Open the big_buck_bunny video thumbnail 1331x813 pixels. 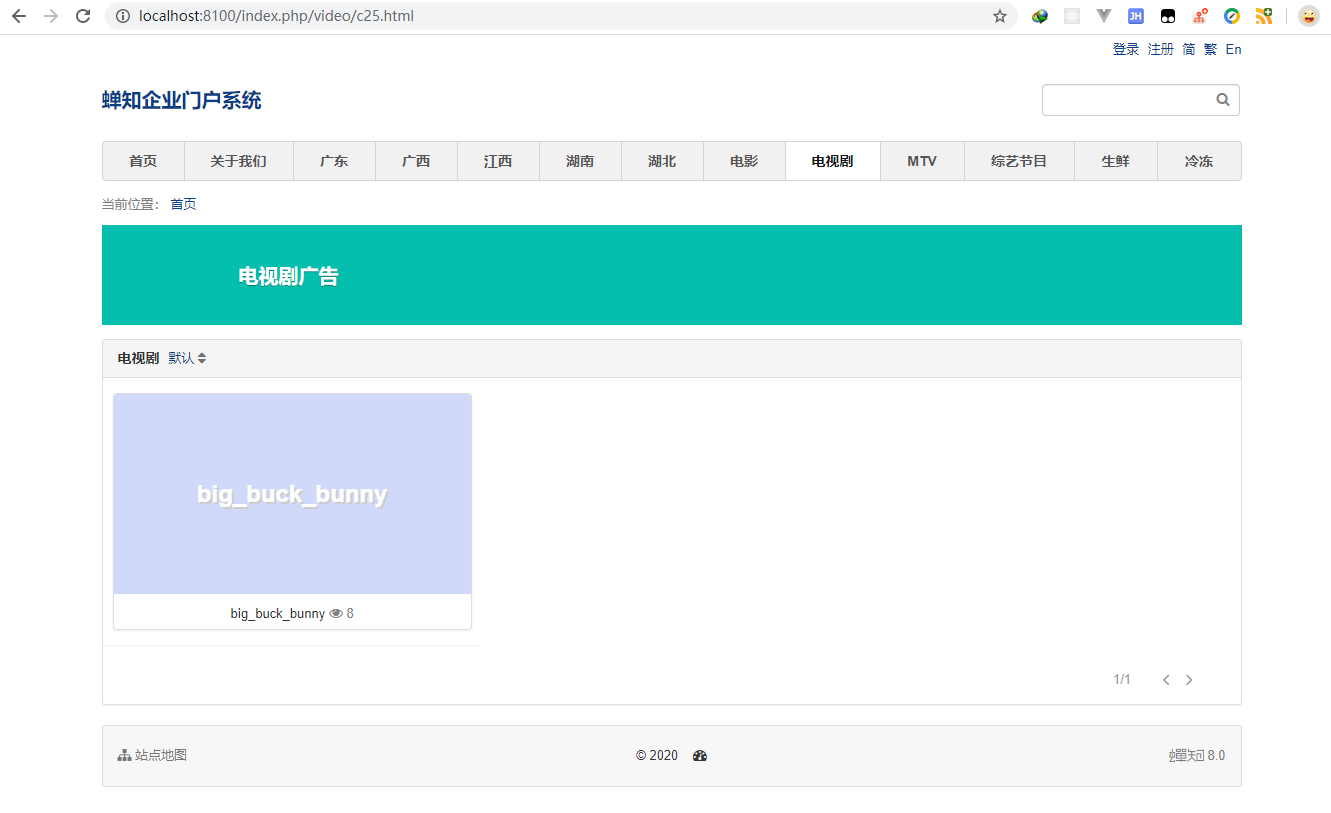292,494
